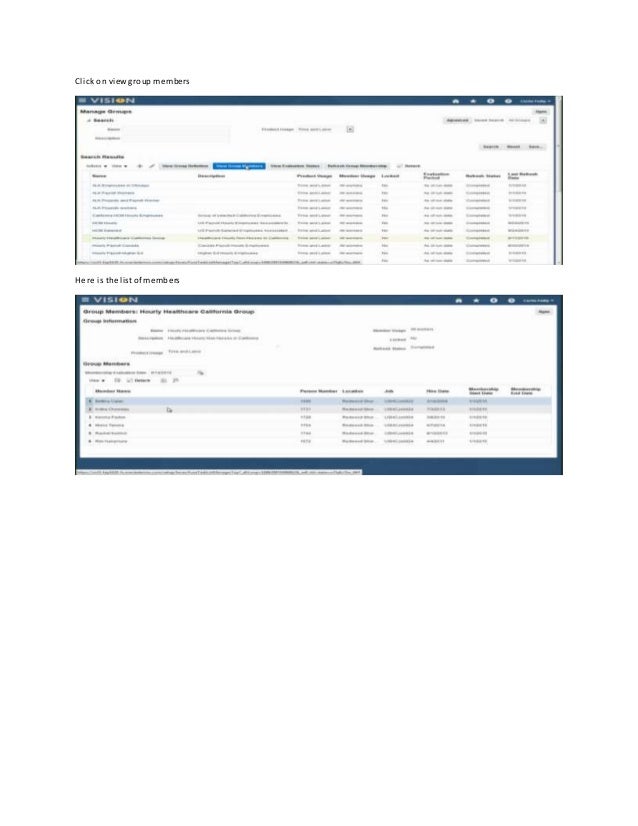Sort by the Location column header
The width and height of the screenshot is (638, 826).
tap(353, 391)
